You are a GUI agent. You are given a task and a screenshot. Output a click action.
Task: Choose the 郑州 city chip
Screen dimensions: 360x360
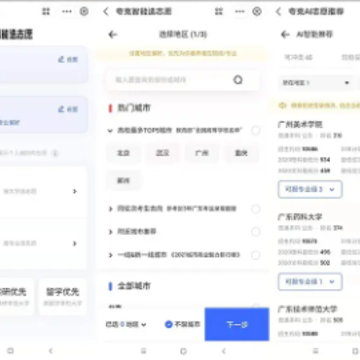click(x=123, y=181)
